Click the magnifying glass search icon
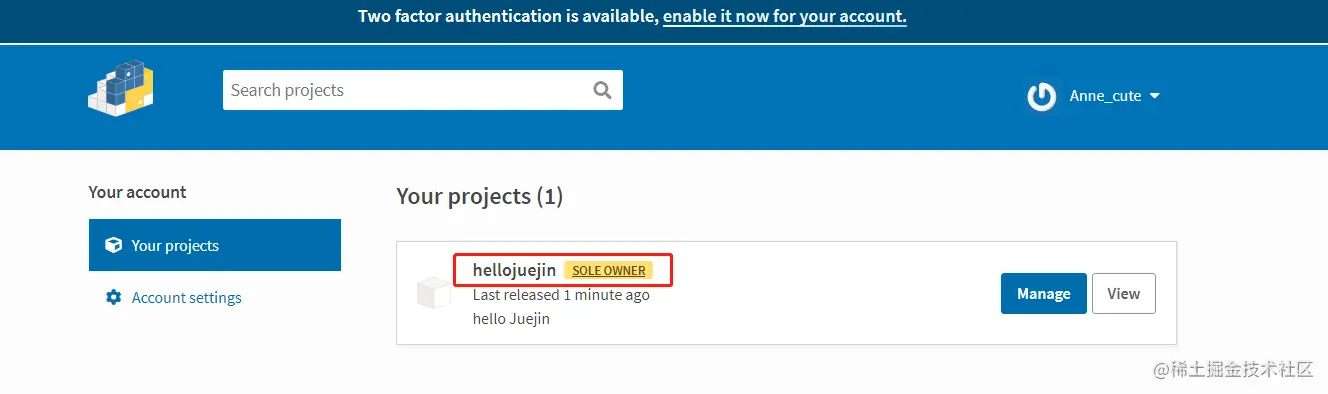The height and width of the screenshot is (394, 1328). [602, 90]
